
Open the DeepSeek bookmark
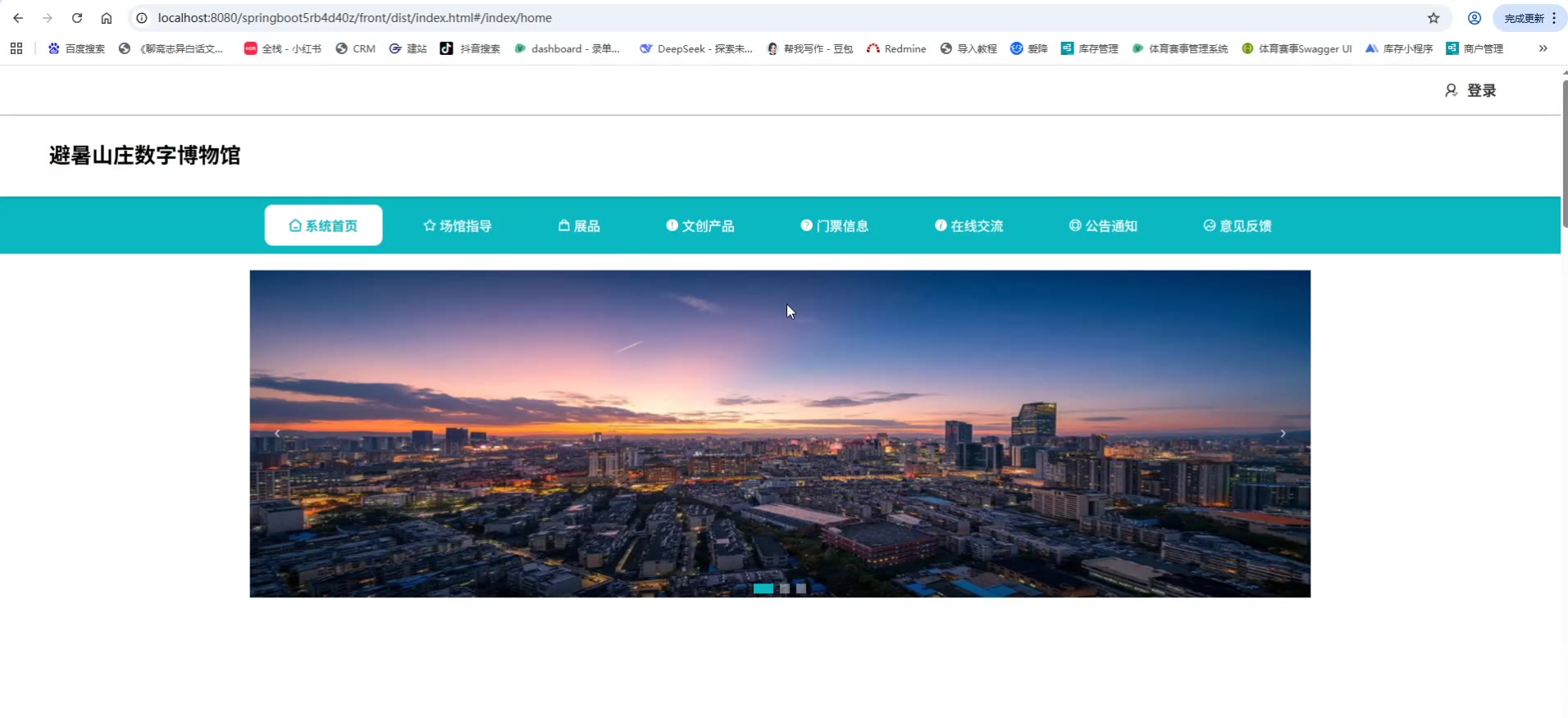[x=696, y=48]
